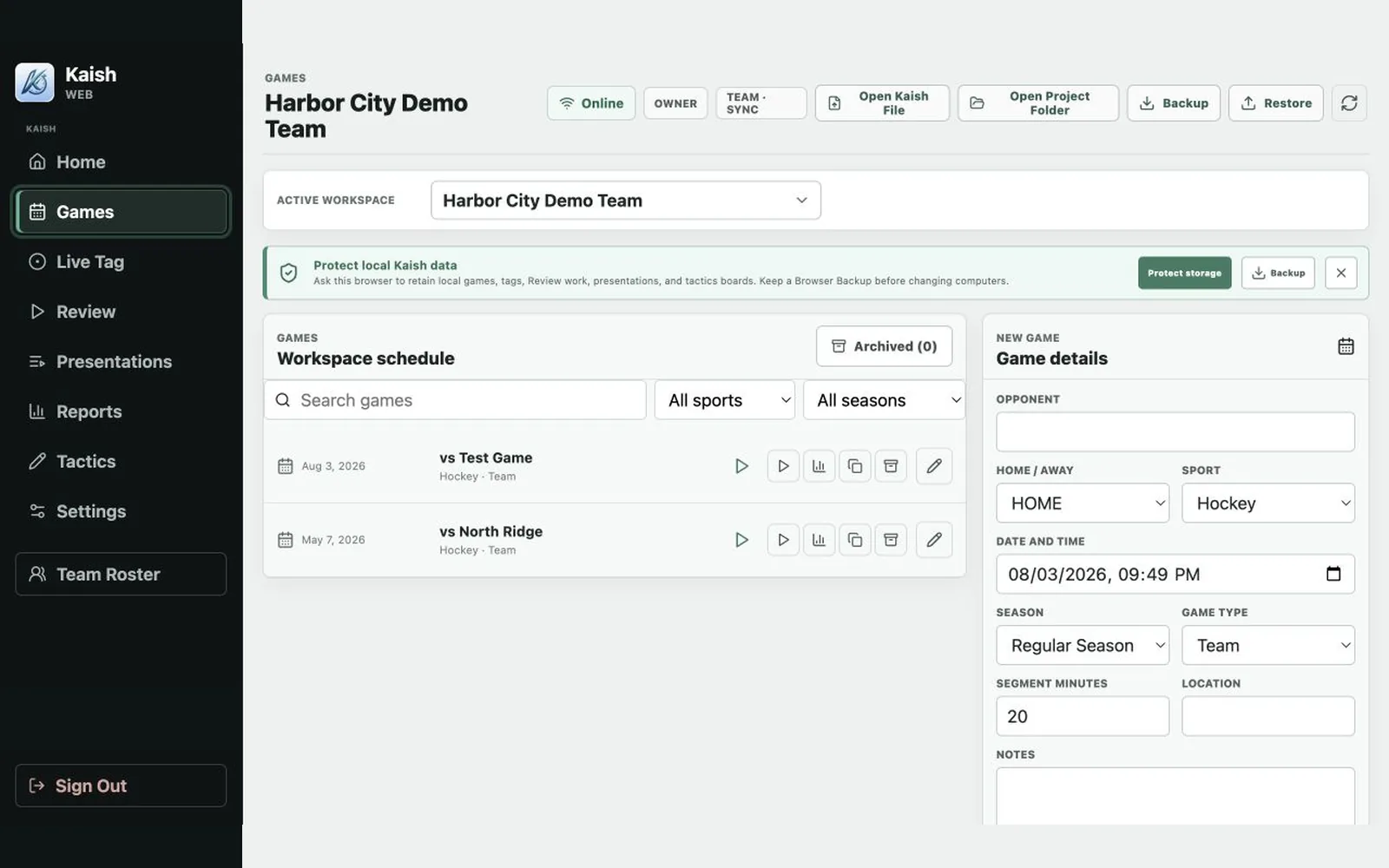
Task: Open Reports in the sidebar
Action: coord(121,411)
